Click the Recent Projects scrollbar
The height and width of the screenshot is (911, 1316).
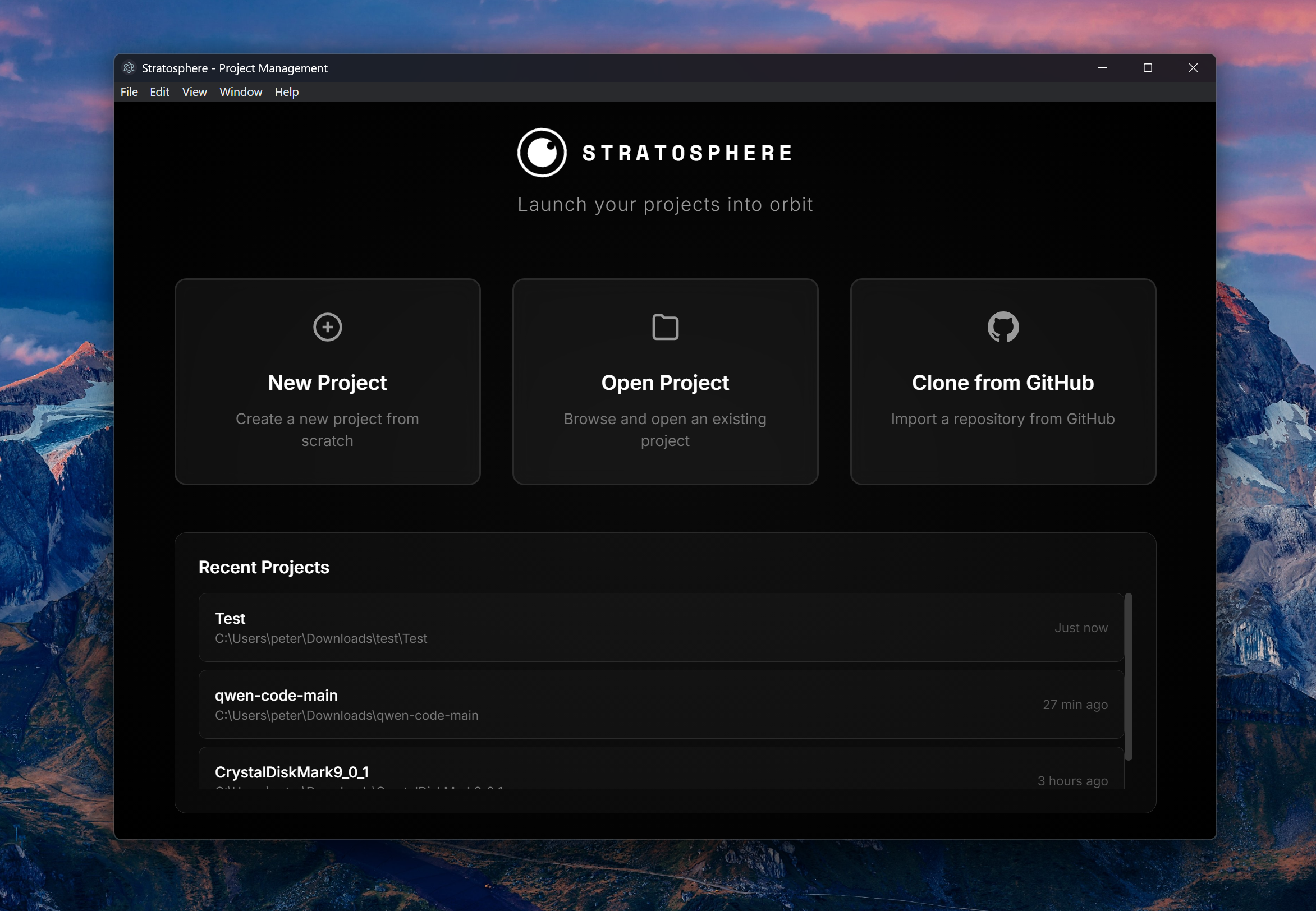(x=1127, y=677)
